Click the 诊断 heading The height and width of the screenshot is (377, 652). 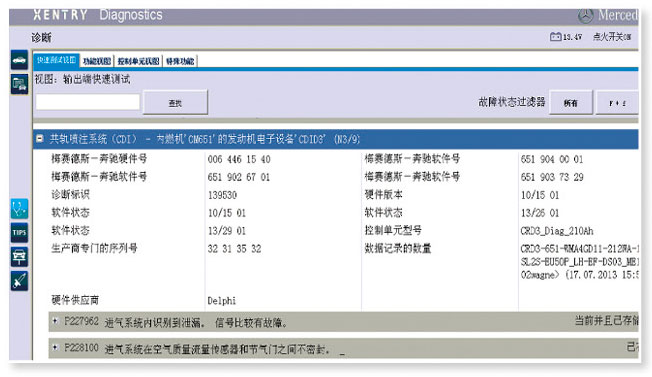click(41, 37)
